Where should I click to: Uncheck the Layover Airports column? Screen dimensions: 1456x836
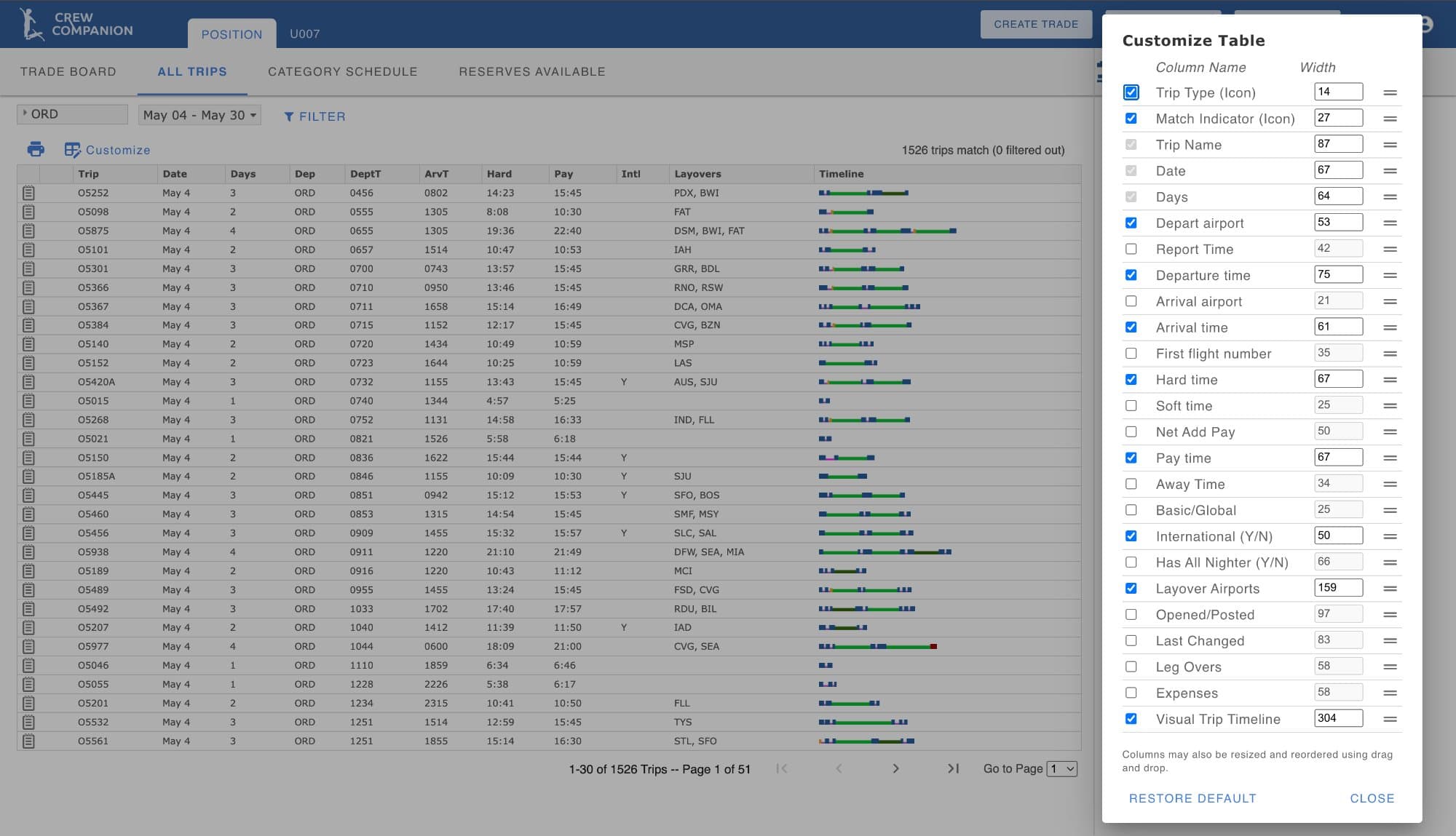1131,588
